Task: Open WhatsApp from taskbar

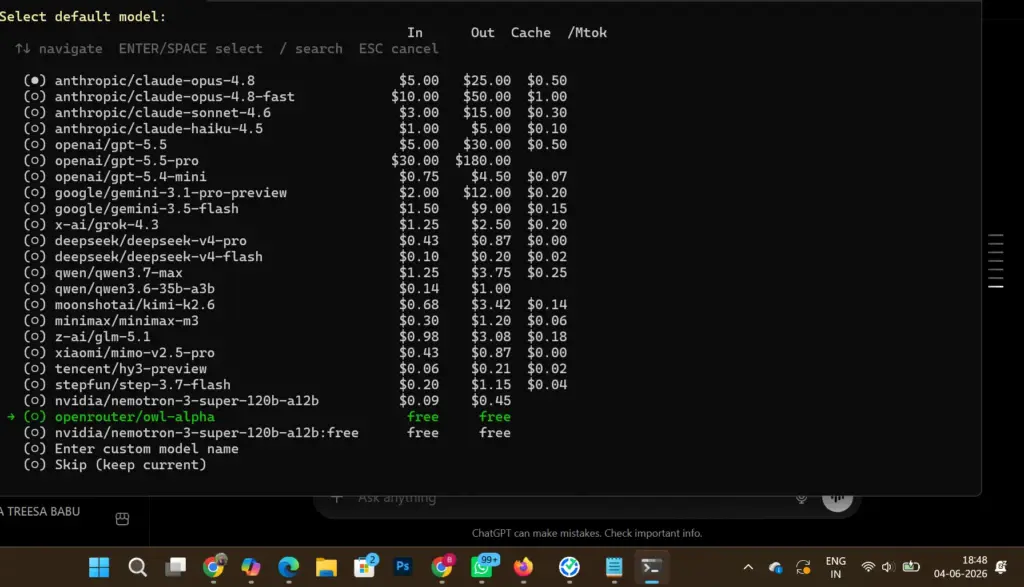Action: [x=483, y=566]
